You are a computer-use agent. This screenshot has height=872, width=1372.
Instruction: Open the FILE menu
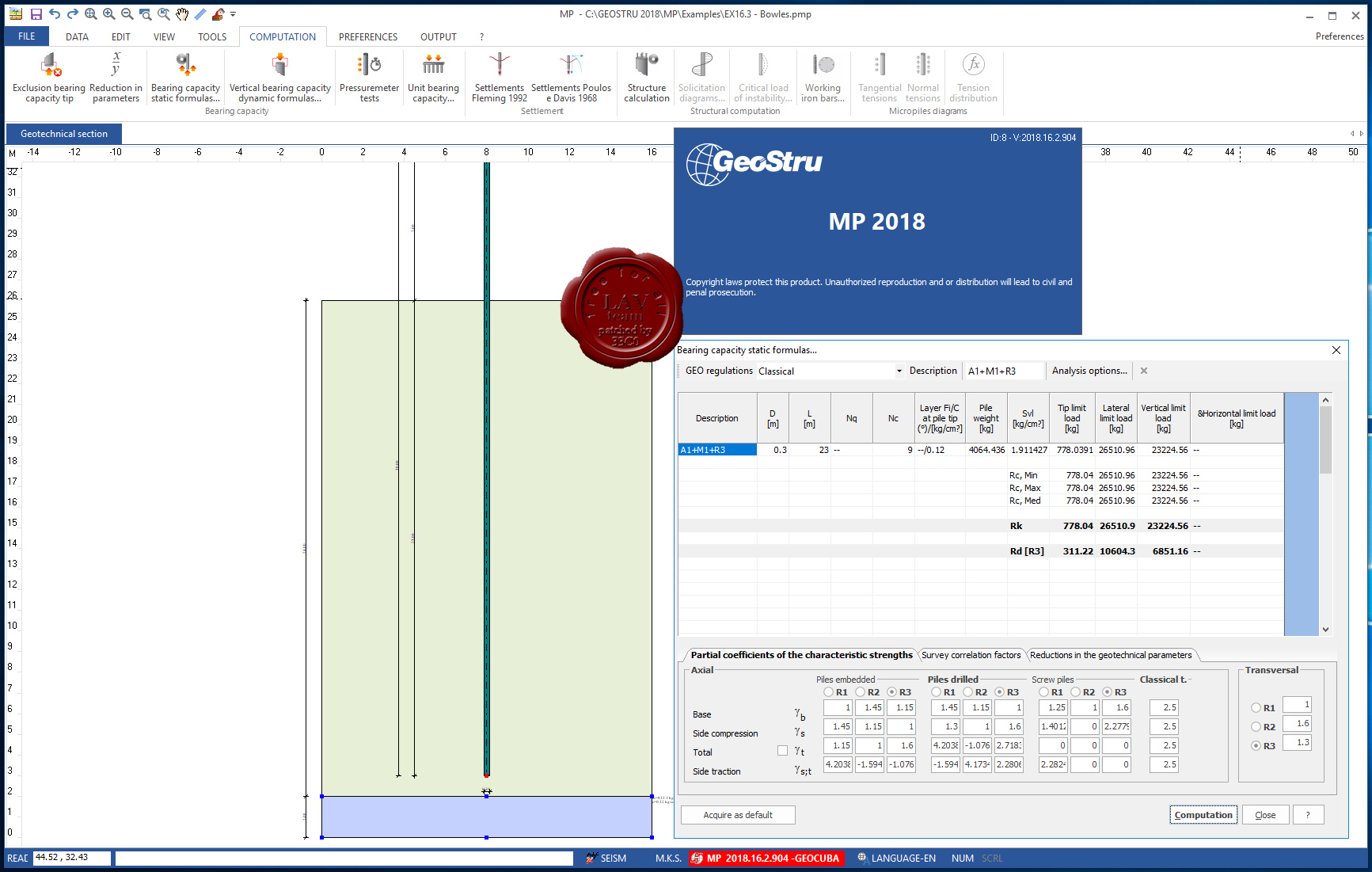tap(27, 36)
